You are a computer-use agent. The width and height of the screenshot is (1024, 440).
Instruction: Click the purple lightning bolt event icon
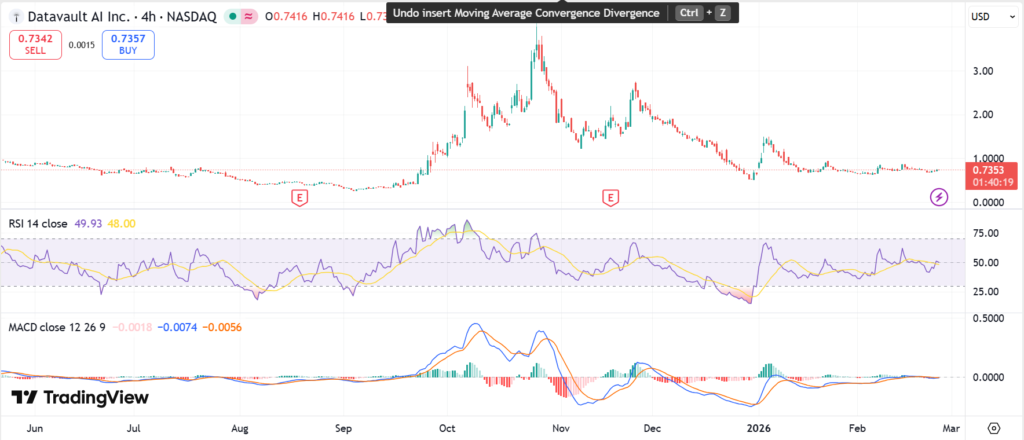(939, 196)
